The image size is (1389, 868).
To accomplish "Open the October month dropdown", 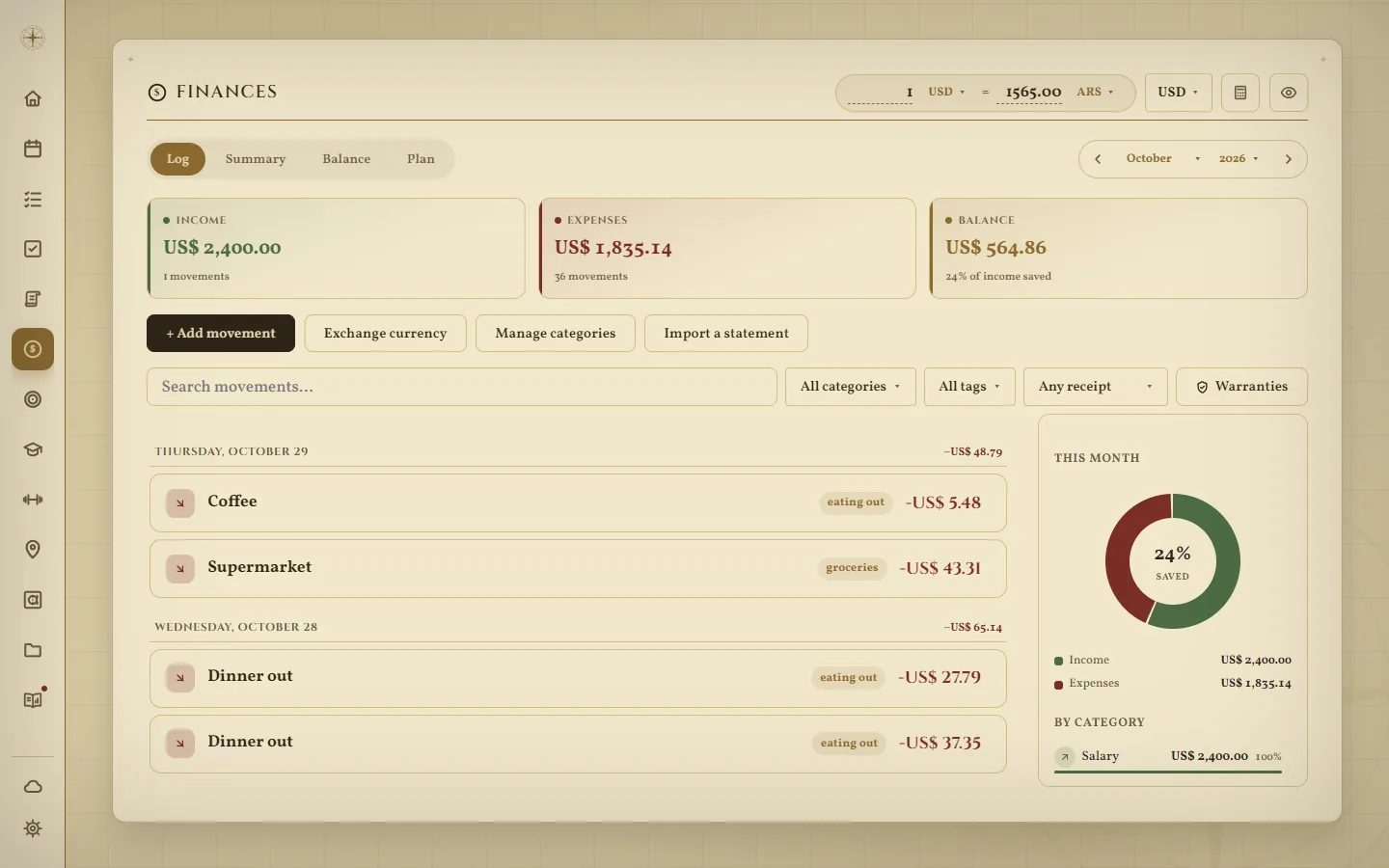I will point(1162,158).
